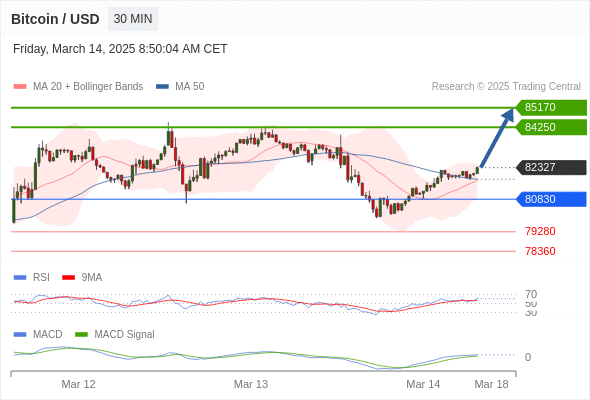The height and width of the screenshot is (400, 590).
Task: Click the red 9MA legend swatch
Action: [x=68, y=278]
